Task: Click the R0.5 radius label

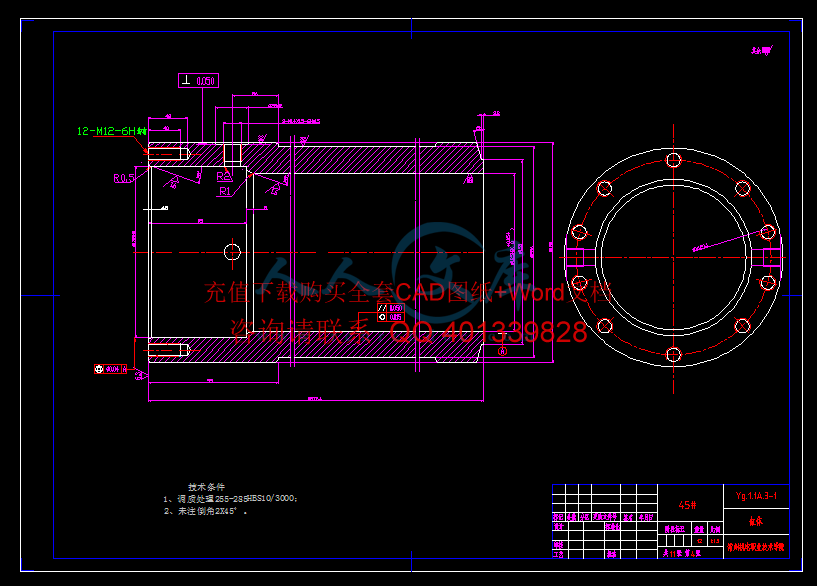Action: point(124,178)
